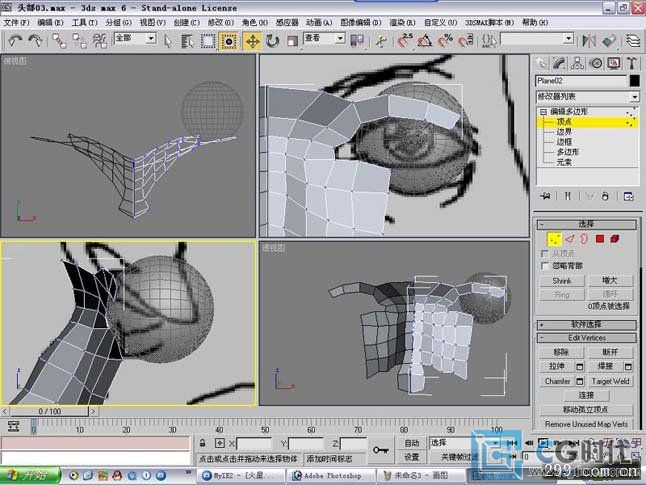646x485 pixels.
Task: Activate the Select and Link tool
Action: coord(59,40)
